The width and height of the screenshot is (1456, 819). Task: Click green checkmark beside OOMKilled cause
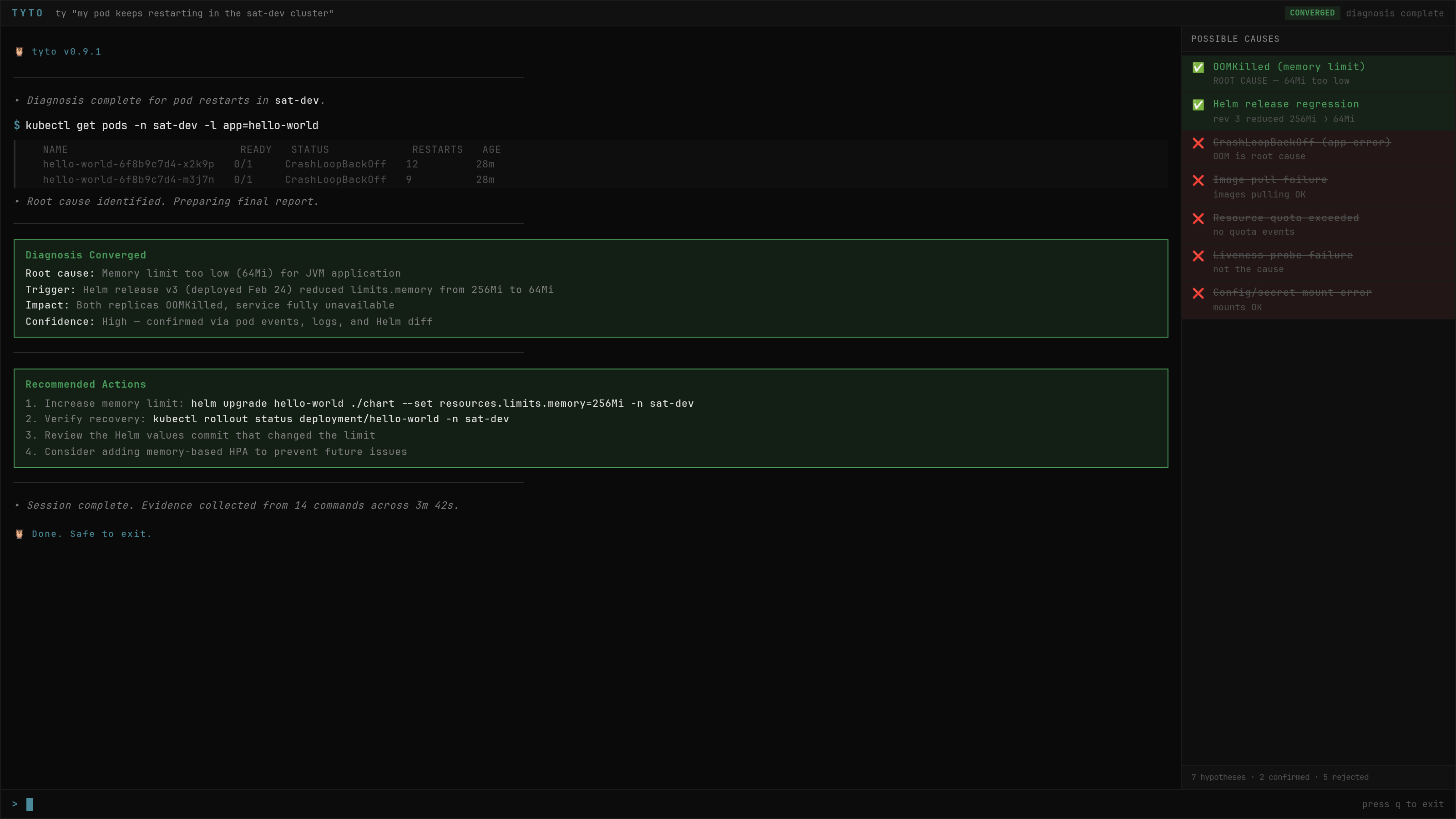(x=1198, y=67)
